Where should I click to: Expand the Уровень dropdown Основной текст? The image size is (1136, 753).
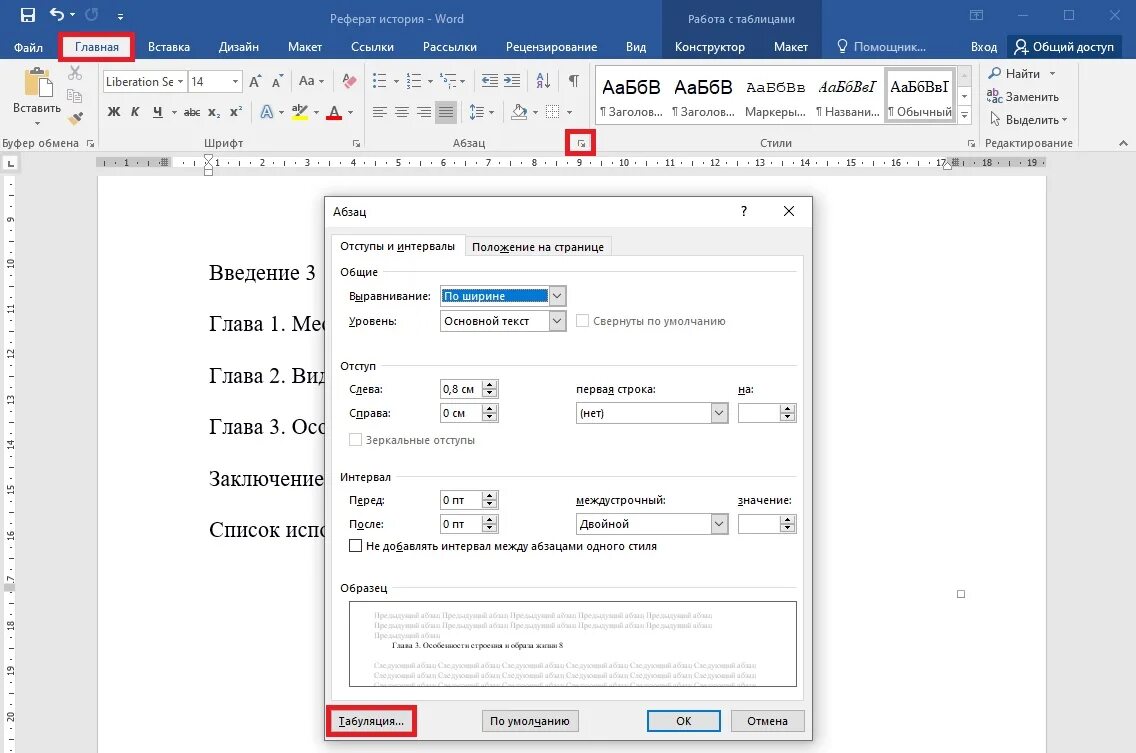pos(556,321)
